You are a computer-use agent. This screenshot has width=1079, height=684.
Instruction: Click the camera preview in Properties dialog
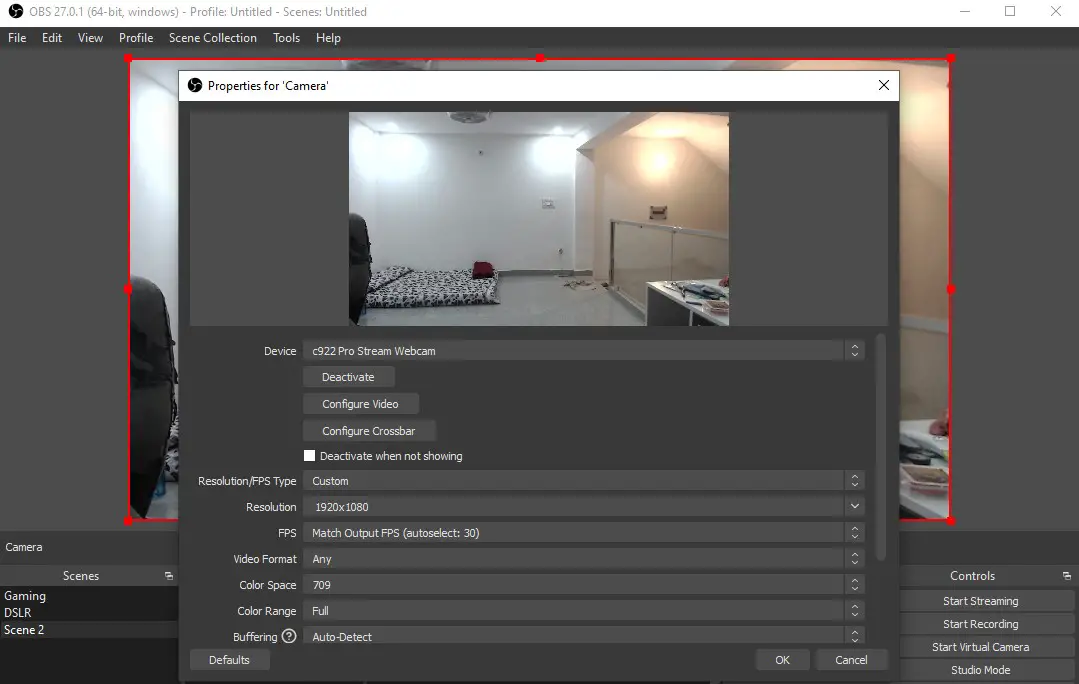pyautogui.click(x=539, y=219)
